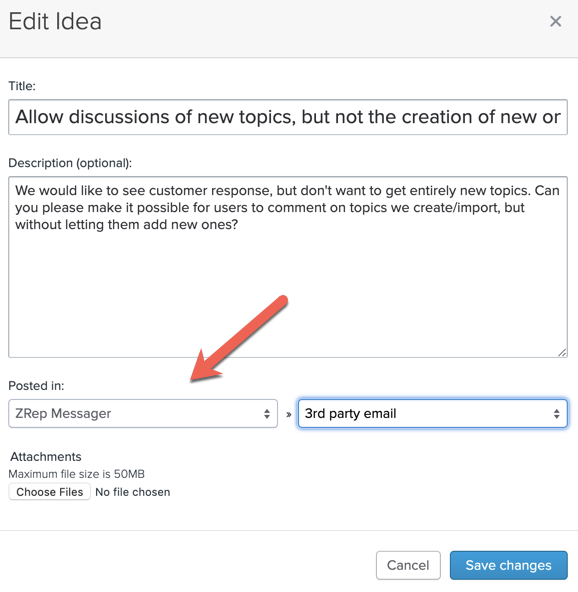Screen dimensions: 578x592
Task: Click into the Title input field
Action: tap(288, 117)
